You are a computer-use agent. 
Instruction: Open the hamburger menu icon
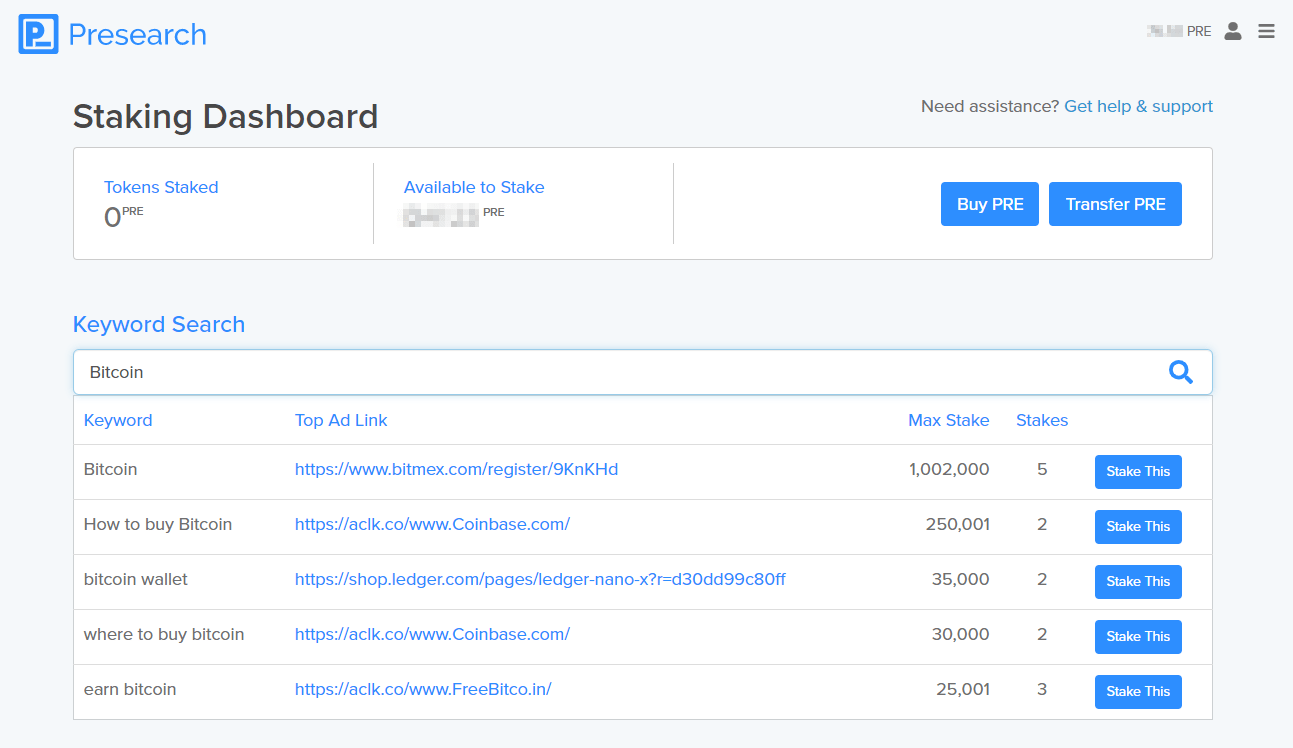[1266, 31]
